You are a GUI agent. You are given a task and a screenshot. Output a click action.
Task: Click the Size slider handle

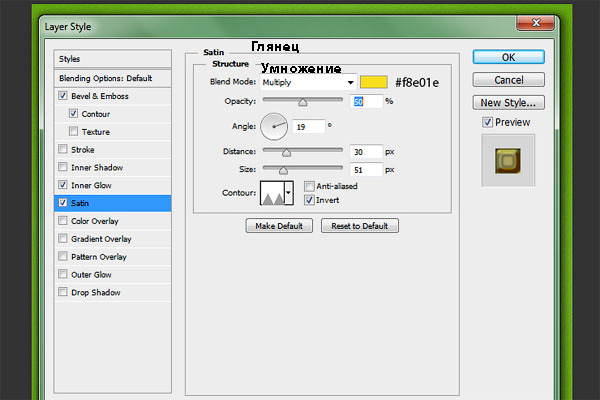(x=283, y=170)
